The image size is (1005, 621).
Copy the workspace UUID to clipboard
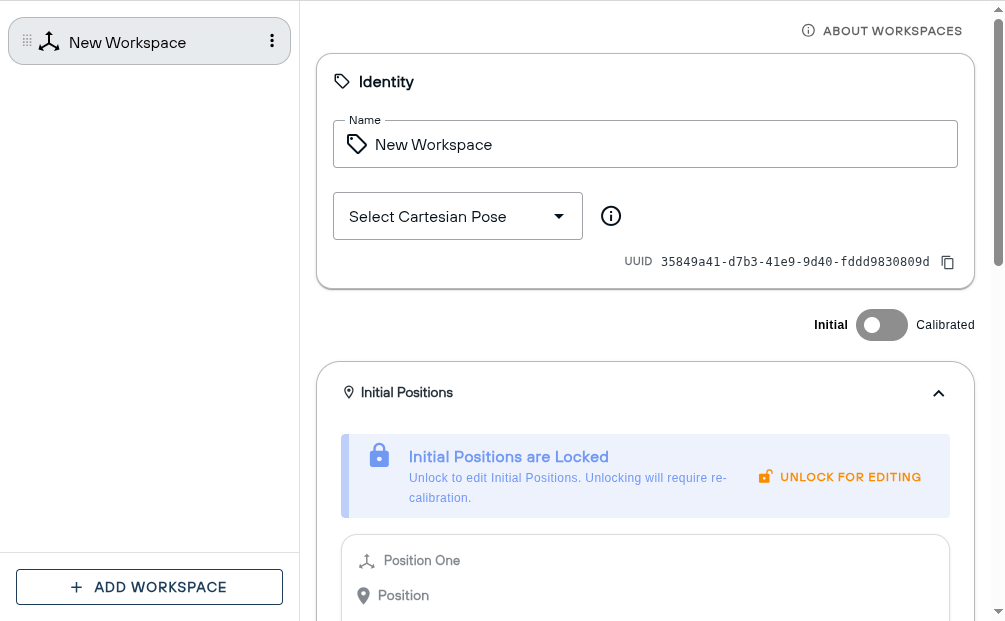(x=947, y=262)
